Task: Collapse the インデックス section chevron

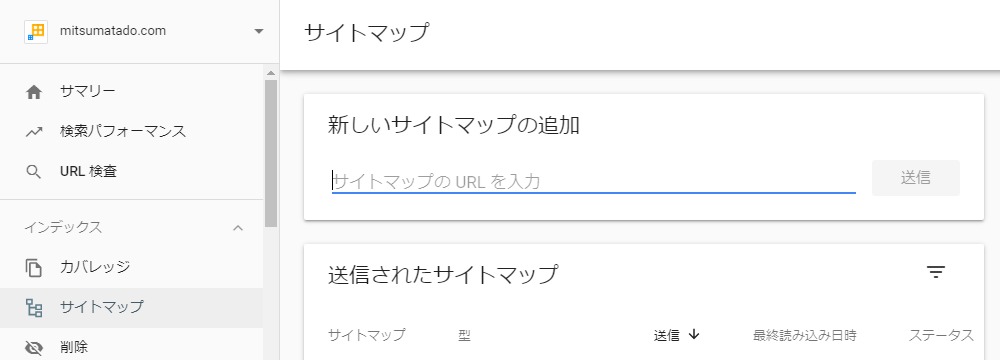Action: pyautogui.click(x=238, y=228)
